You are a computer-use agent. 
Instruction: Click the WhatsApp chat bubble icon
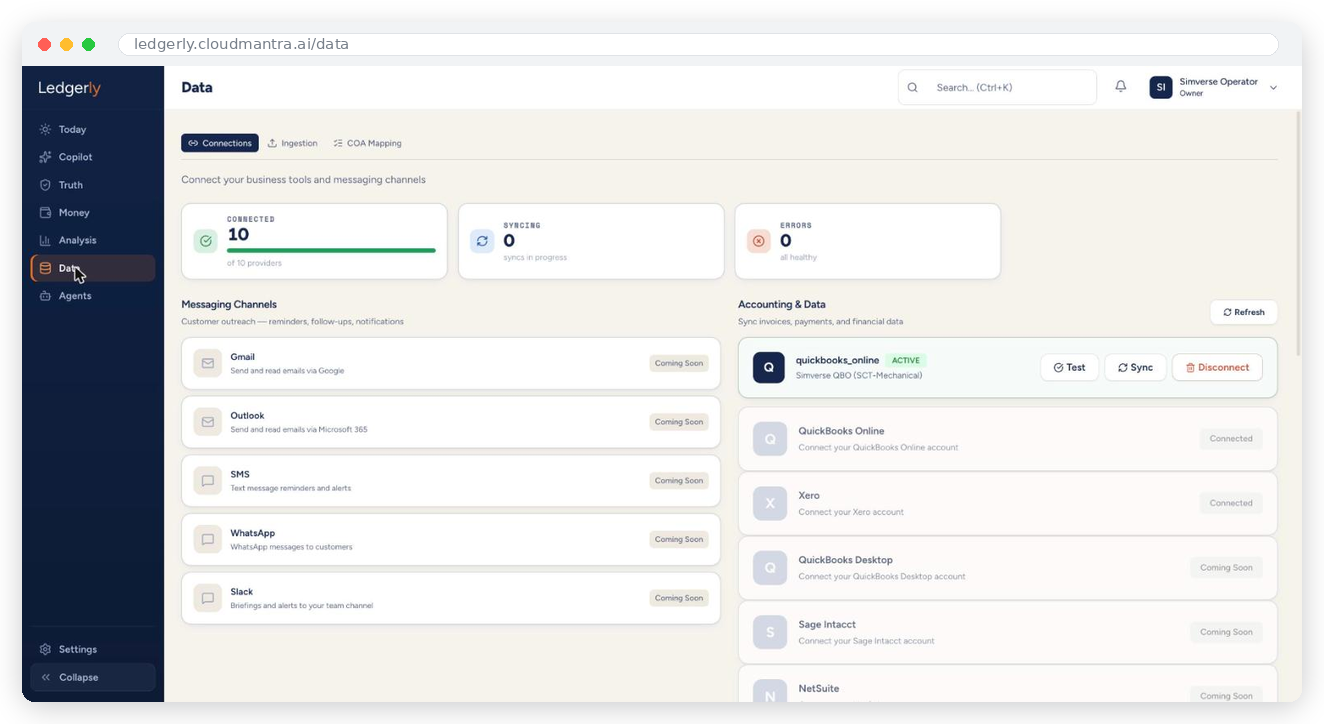pyautogui.click(x=208, y=539)
